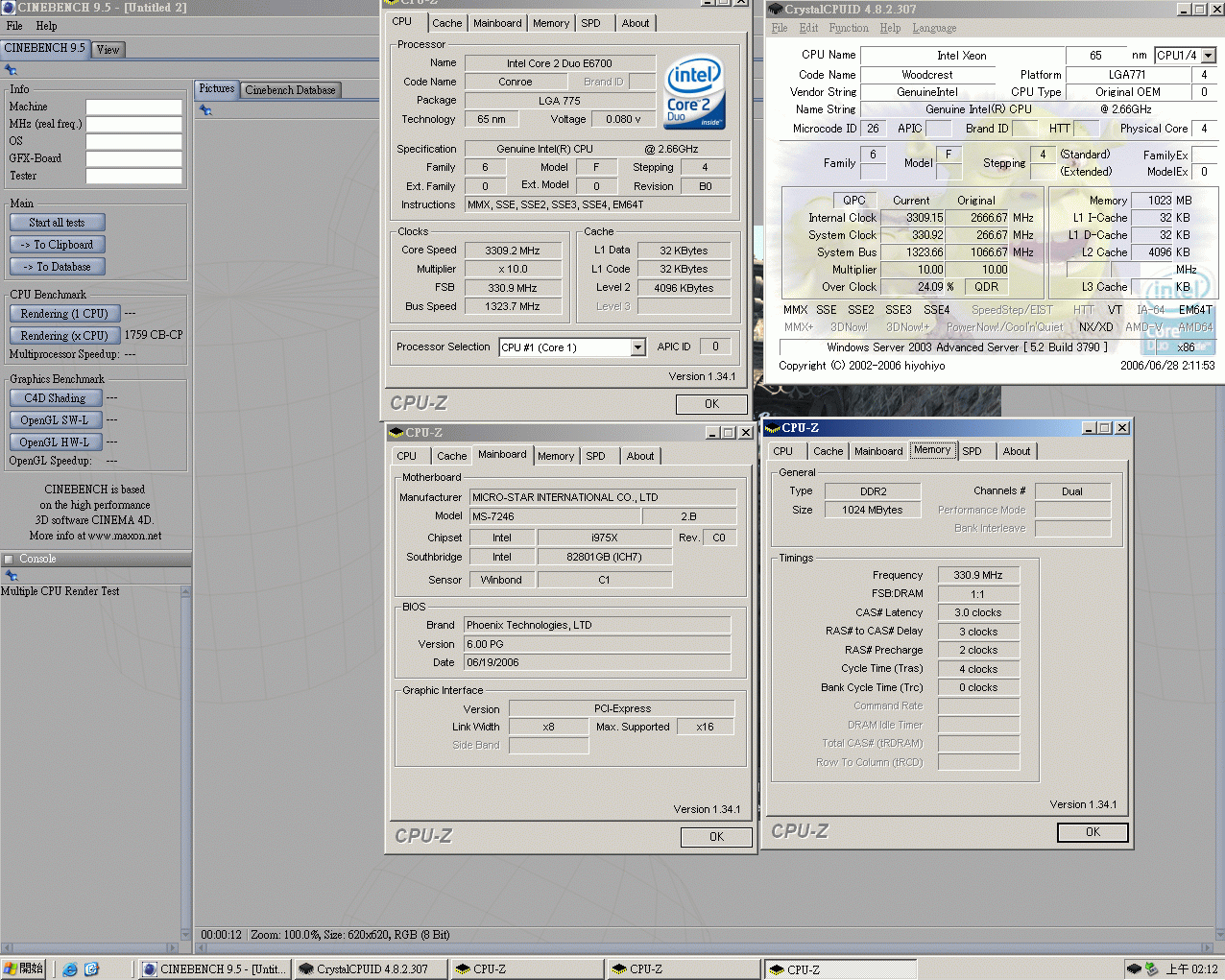Toggle the Console panel header box
This screenshot has width=1225, height=980.
pos(9,560)
